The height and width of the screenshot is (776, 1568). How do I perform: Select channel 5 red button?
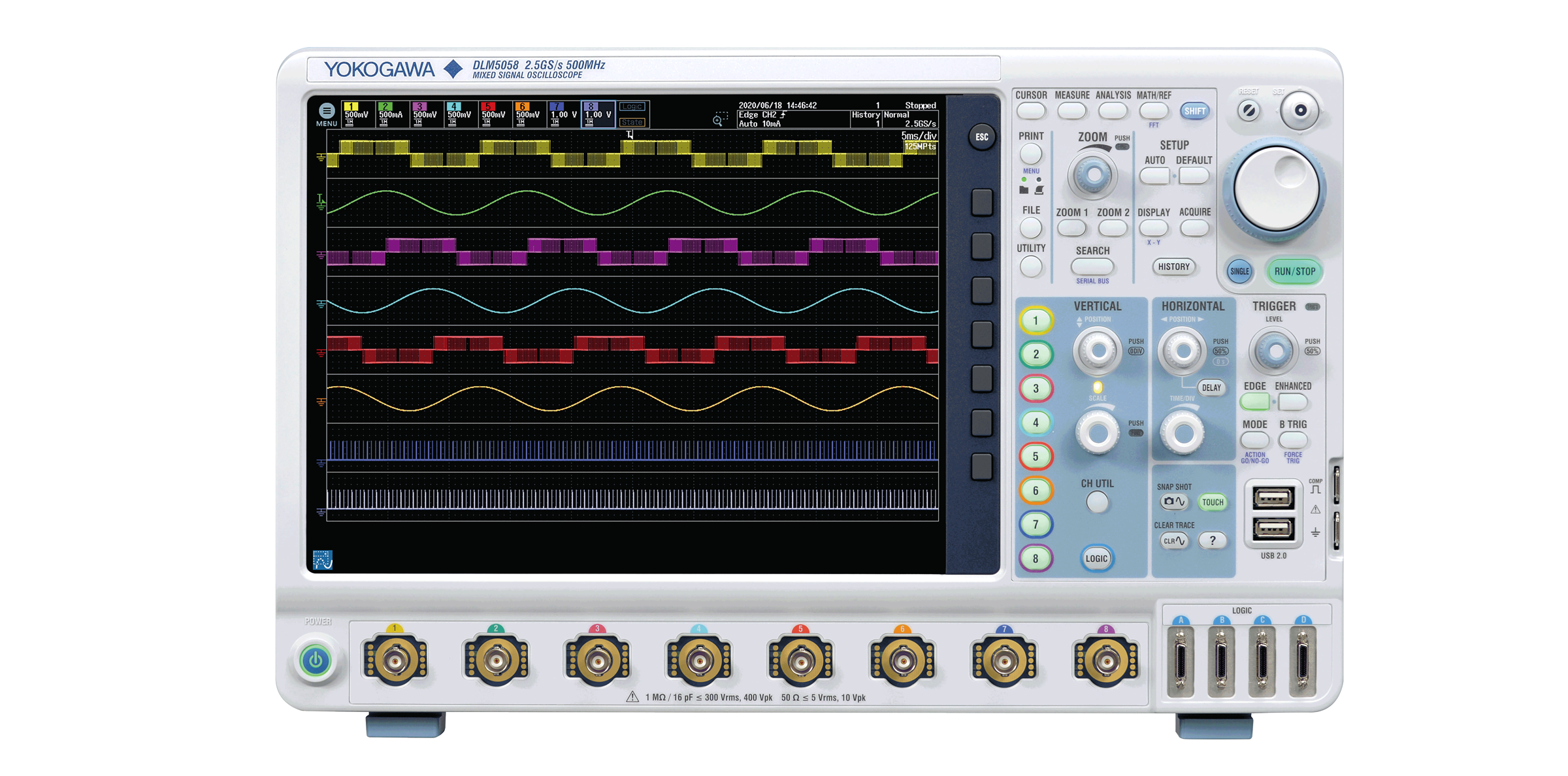tap(1036, 457)
